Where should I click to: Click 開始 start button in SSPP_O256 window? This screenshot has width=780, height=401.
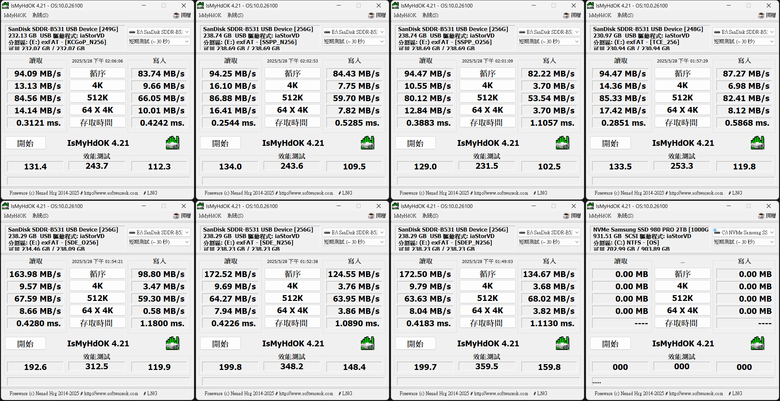[415, 143]
